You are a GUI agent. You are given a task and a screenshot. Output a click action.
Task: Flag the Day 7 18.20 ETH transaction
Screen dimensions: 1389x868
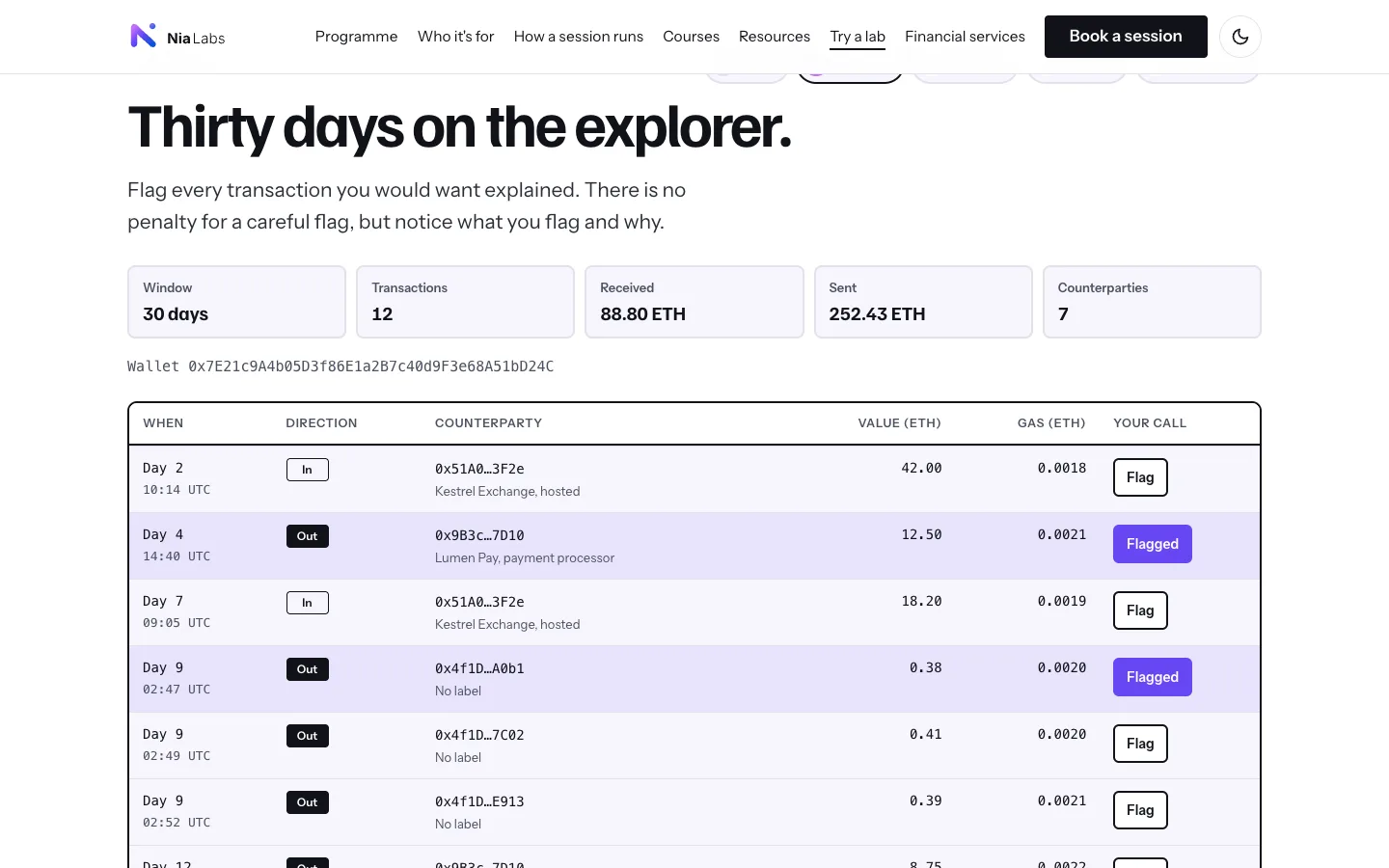[x=1140, y=610]
